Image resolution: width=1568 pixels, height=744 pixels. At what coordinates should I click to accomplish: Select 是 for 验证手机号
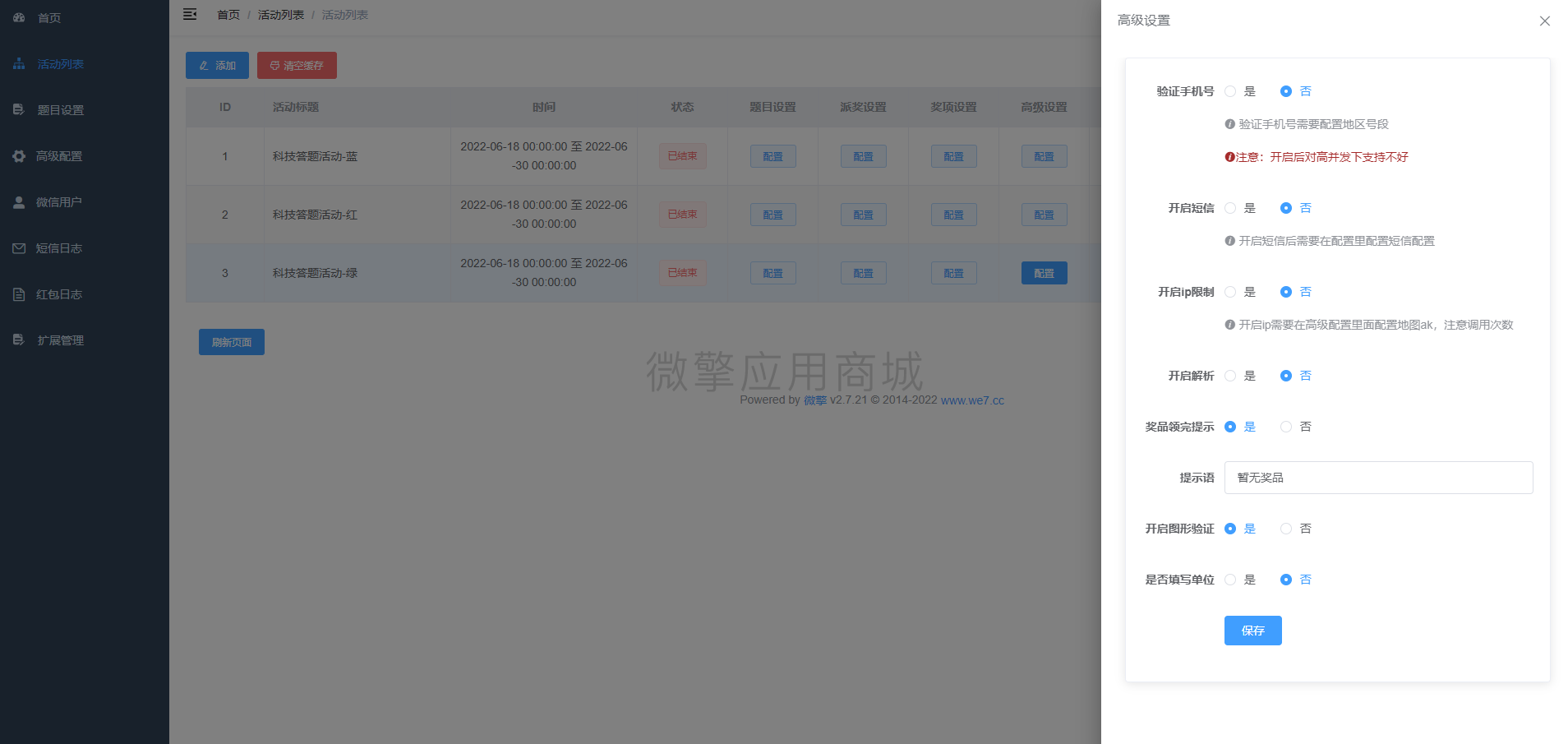[x=1230, y=91]
